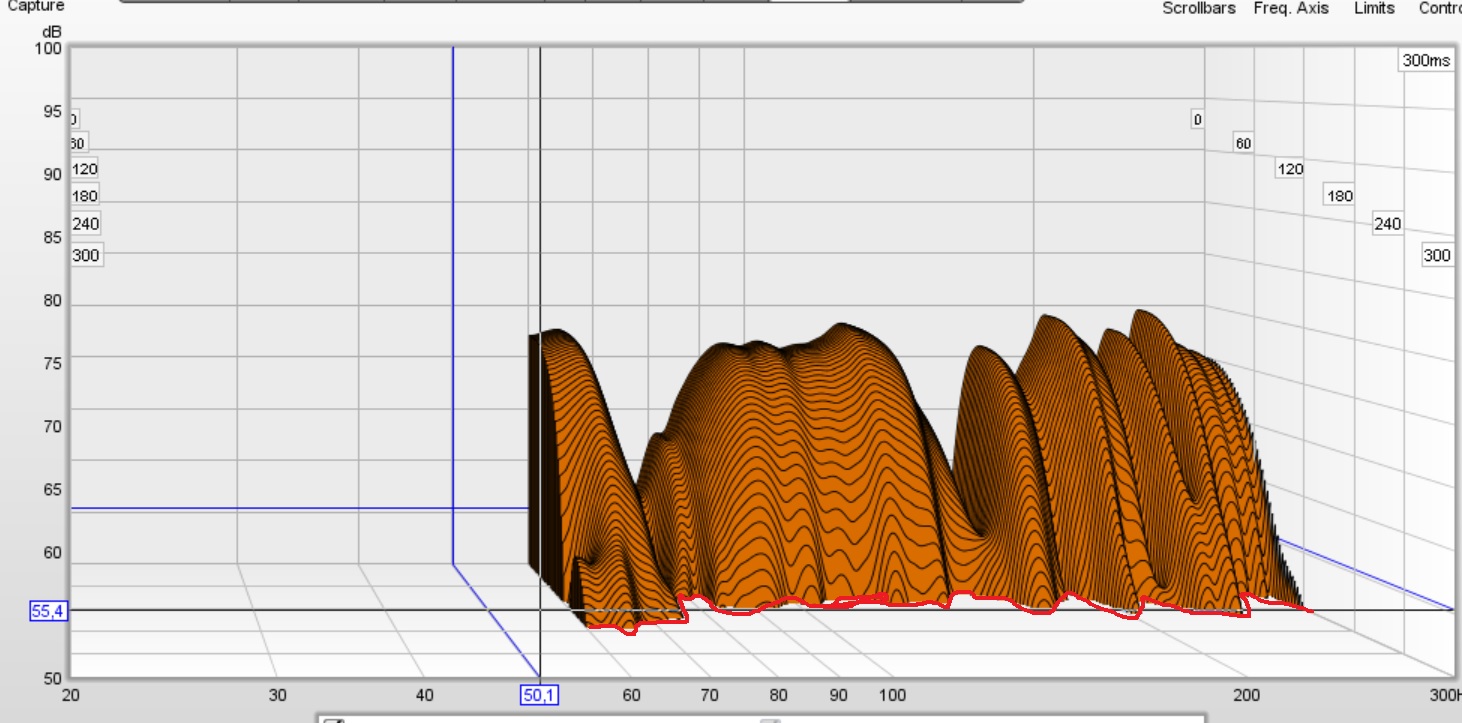Open the Limits dialog
This screenshot has height=723, width=1462.
(1374, 8)
